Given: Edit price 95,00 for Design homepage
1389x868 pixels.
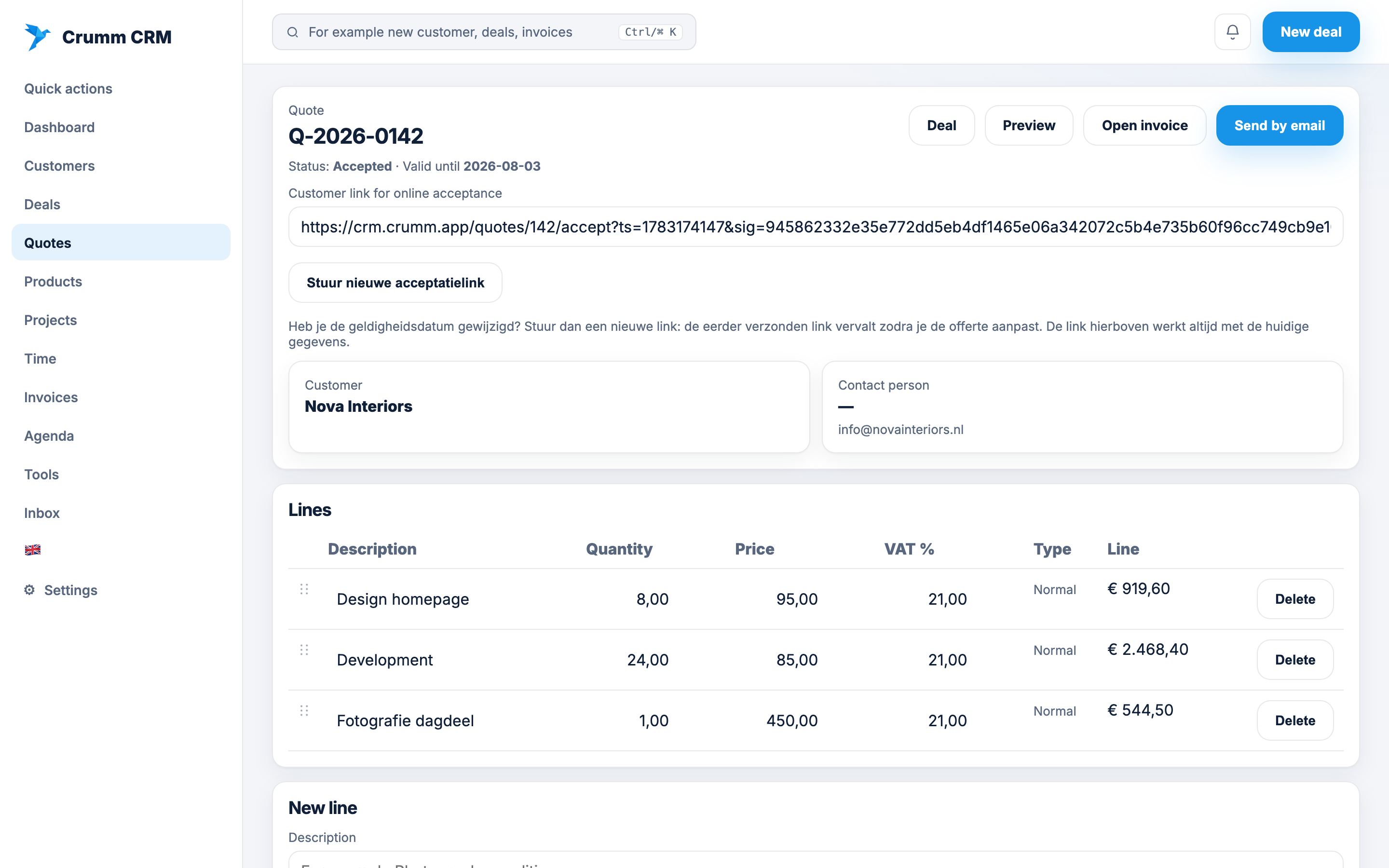Looking at the screenshot, I should click(781, 599).
